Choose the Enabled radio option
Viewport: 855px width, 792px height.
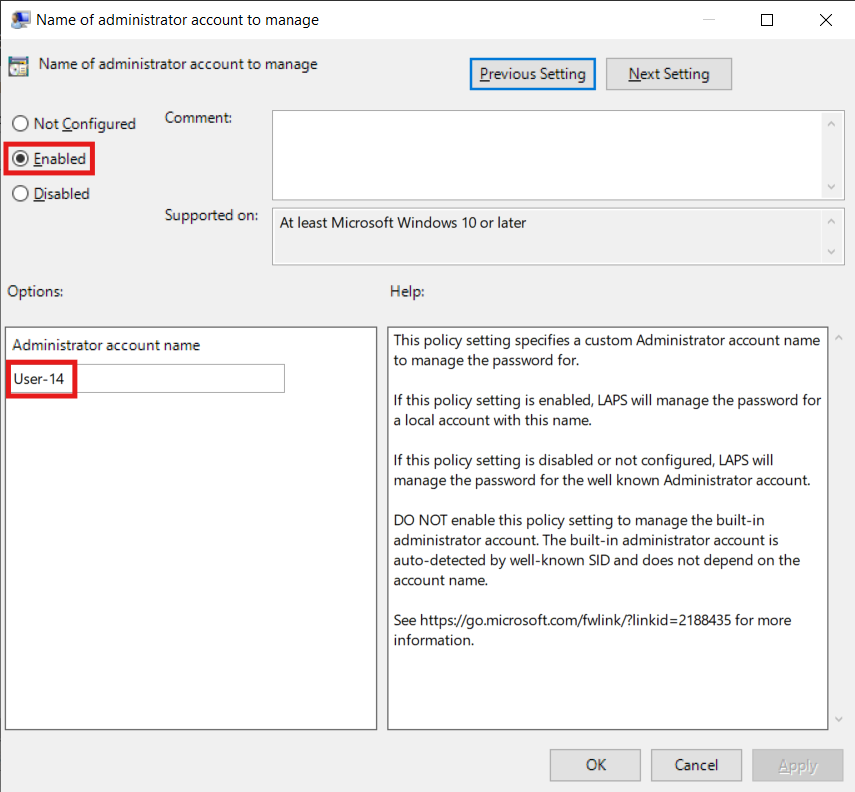[x=20, y=159]
